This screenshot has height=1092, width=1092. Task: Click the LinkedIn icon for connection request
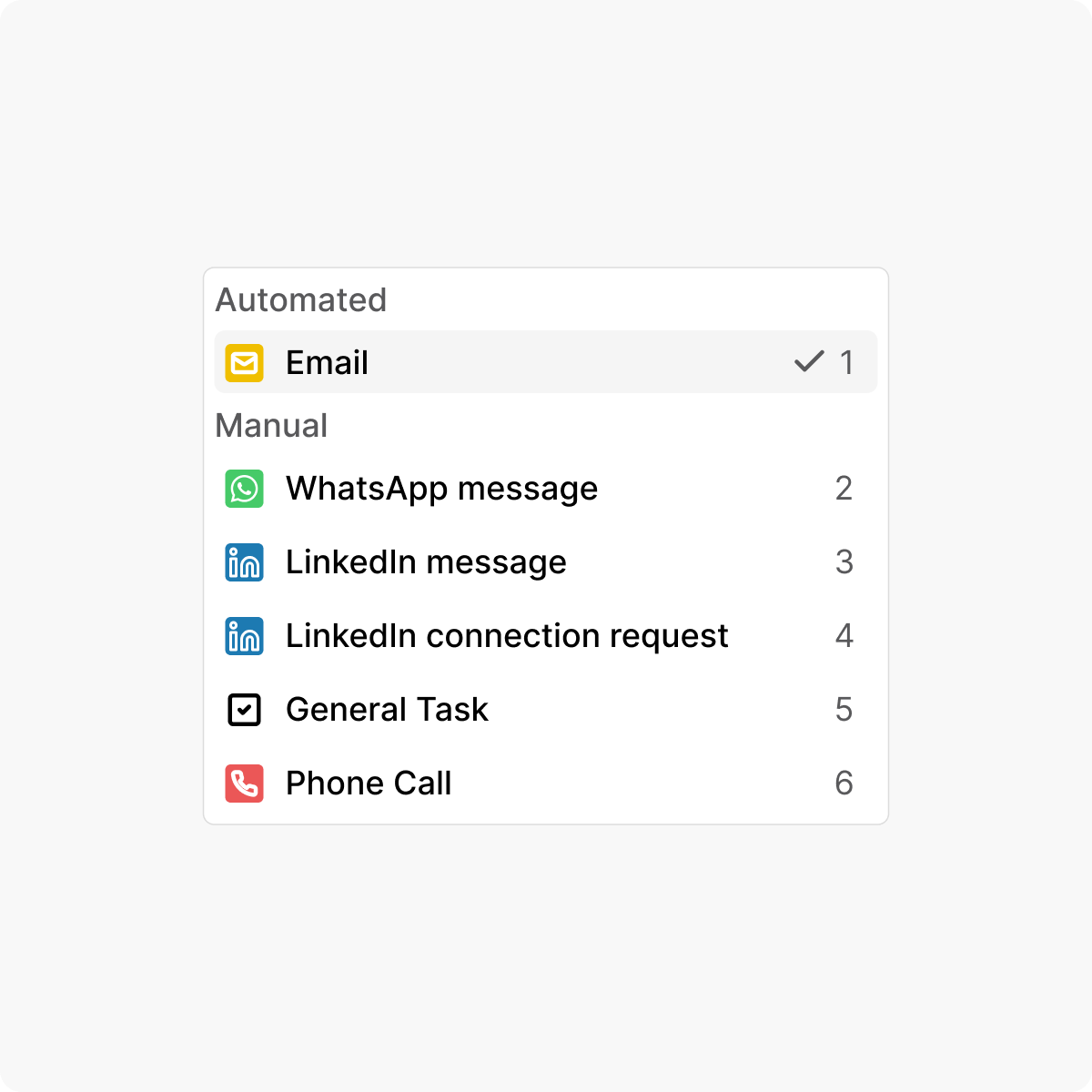[x=244, y=636]
